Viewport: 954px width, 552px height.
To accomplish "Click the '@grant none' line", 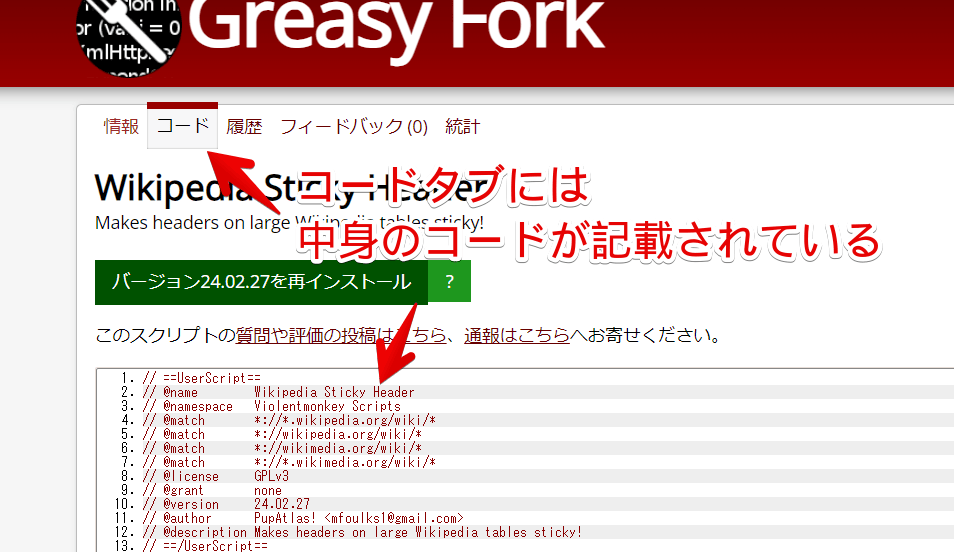I will [212, 490].
